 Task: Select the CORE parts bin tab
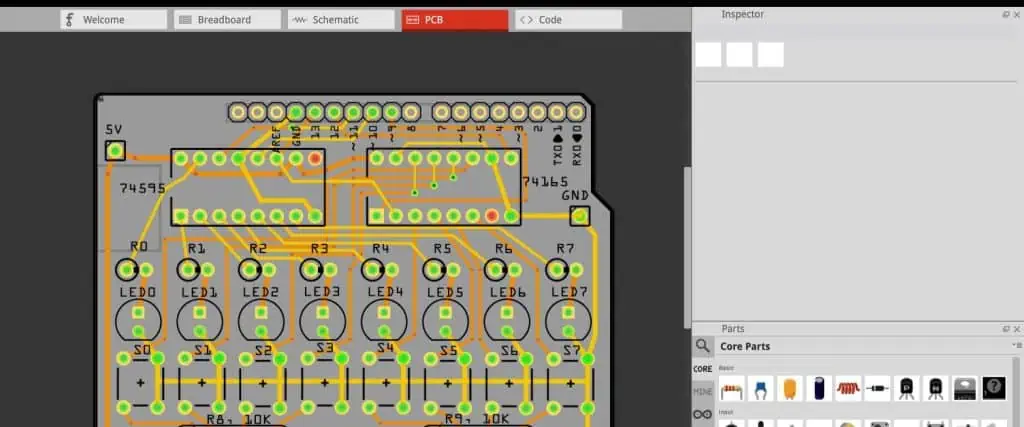click(x=703, y=369)
